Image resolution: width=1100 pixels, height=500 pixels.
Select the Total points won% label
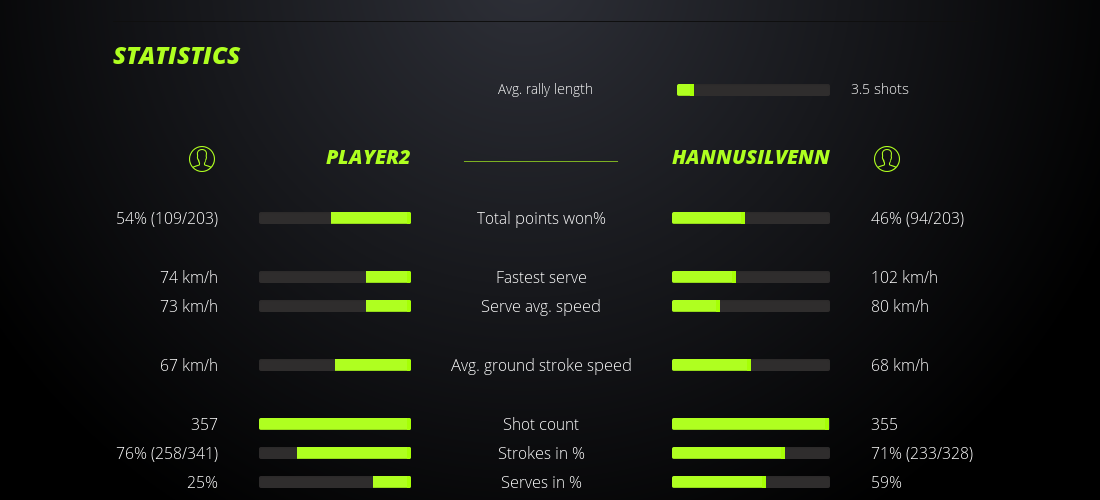coord(541,218)
